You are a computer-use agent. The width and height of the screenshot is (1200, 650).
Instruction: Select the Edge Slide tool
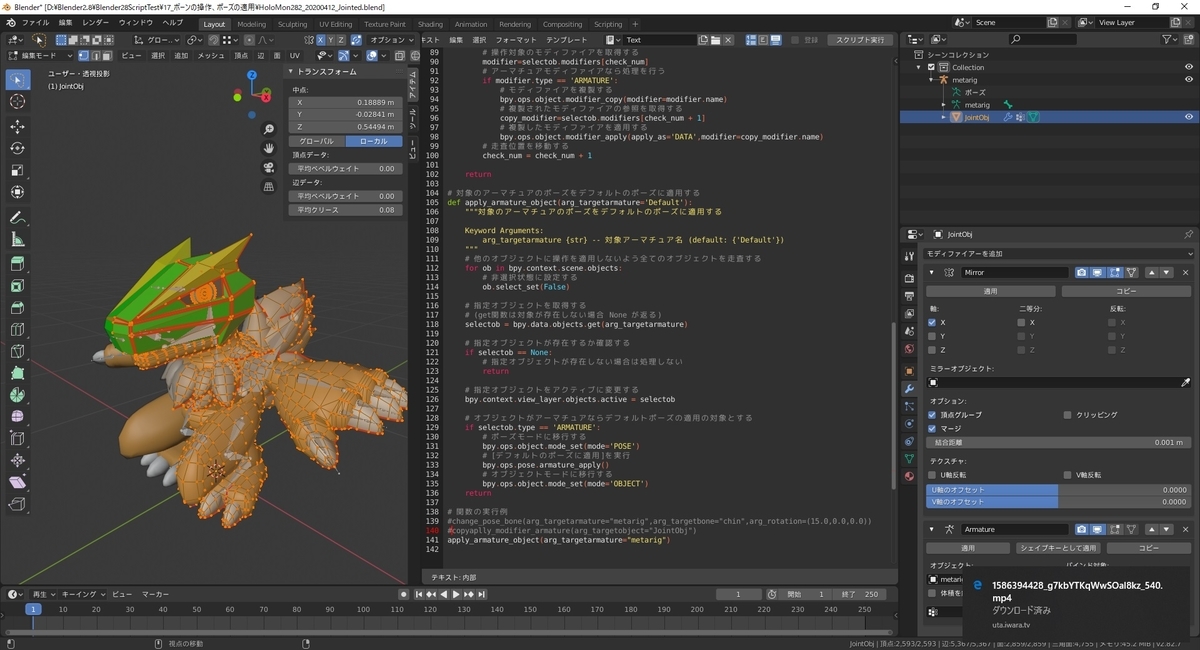(x=17, y=438)
